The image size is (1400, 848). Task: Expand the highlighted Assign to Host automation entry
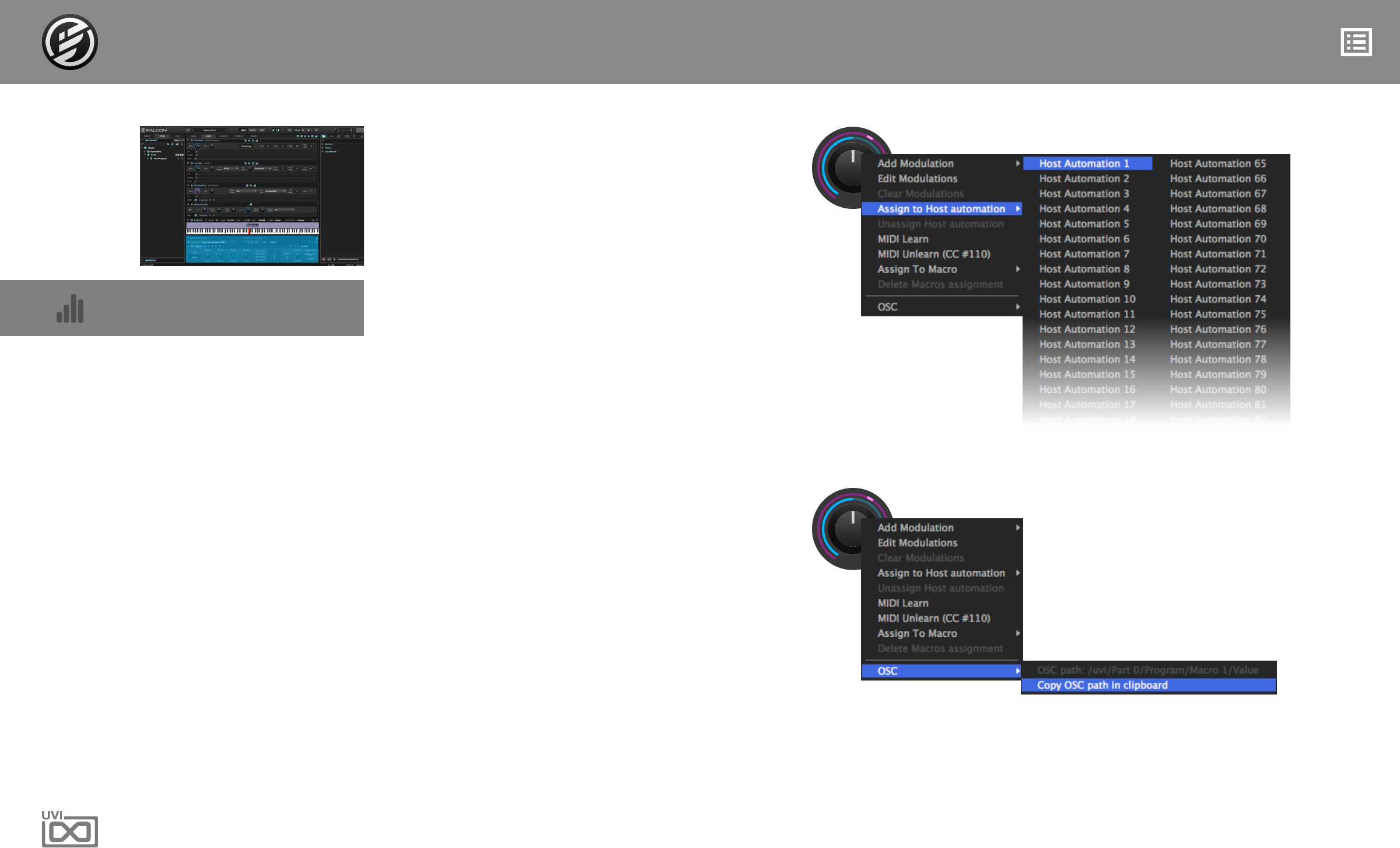tap(941, 209)
